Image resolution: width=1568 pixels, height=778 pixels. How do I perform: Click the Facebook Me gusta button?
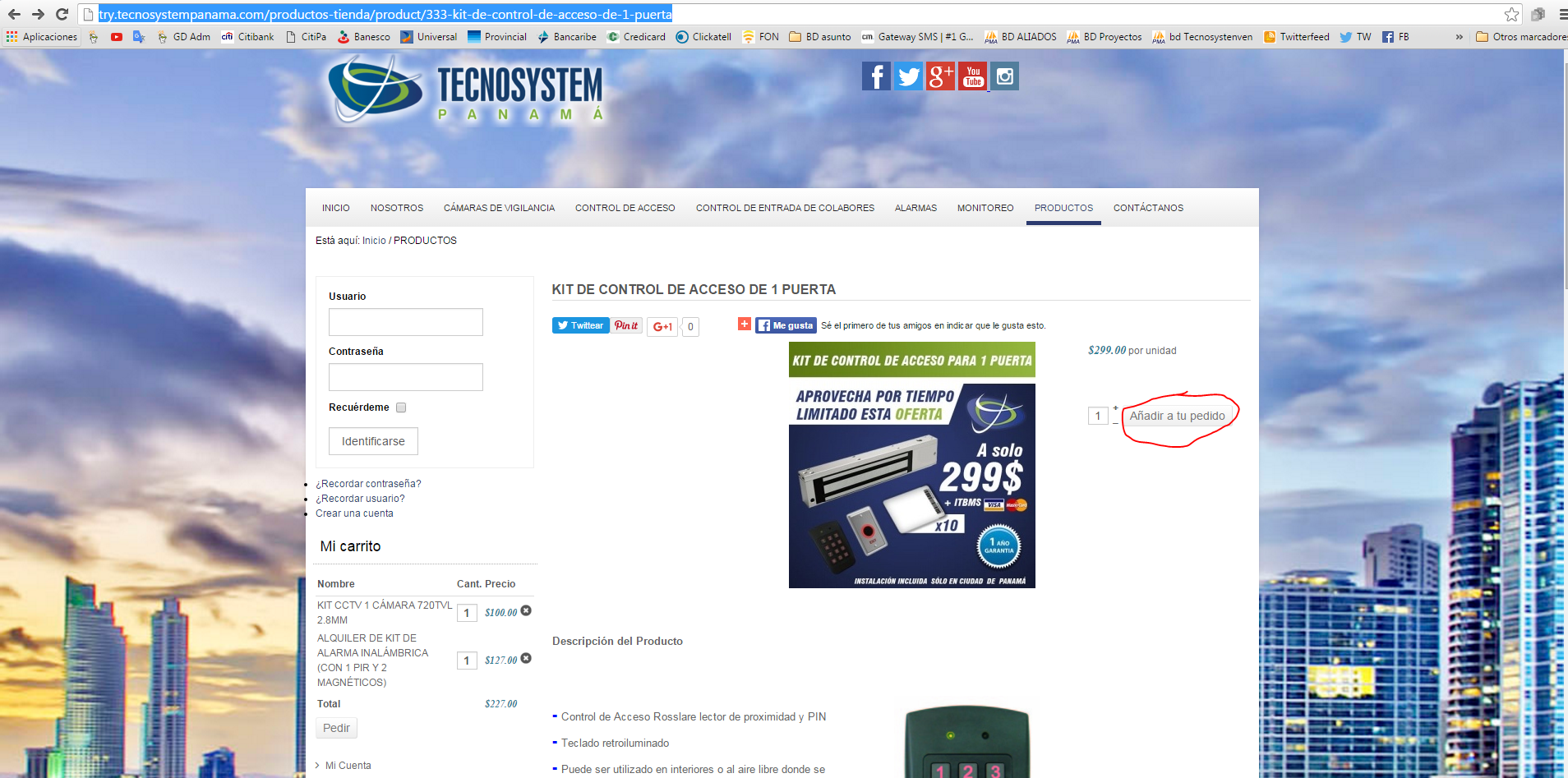click(786, 325)
